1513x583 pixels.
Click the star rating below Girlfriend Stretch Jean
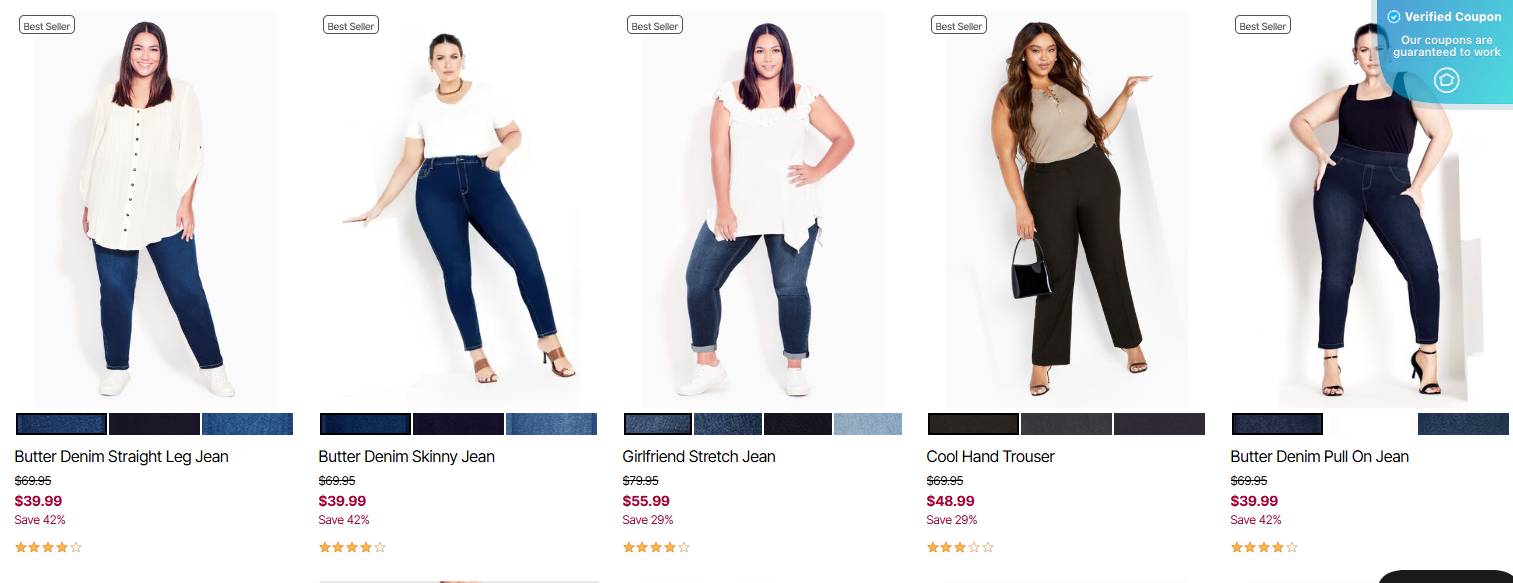(656, 547)
